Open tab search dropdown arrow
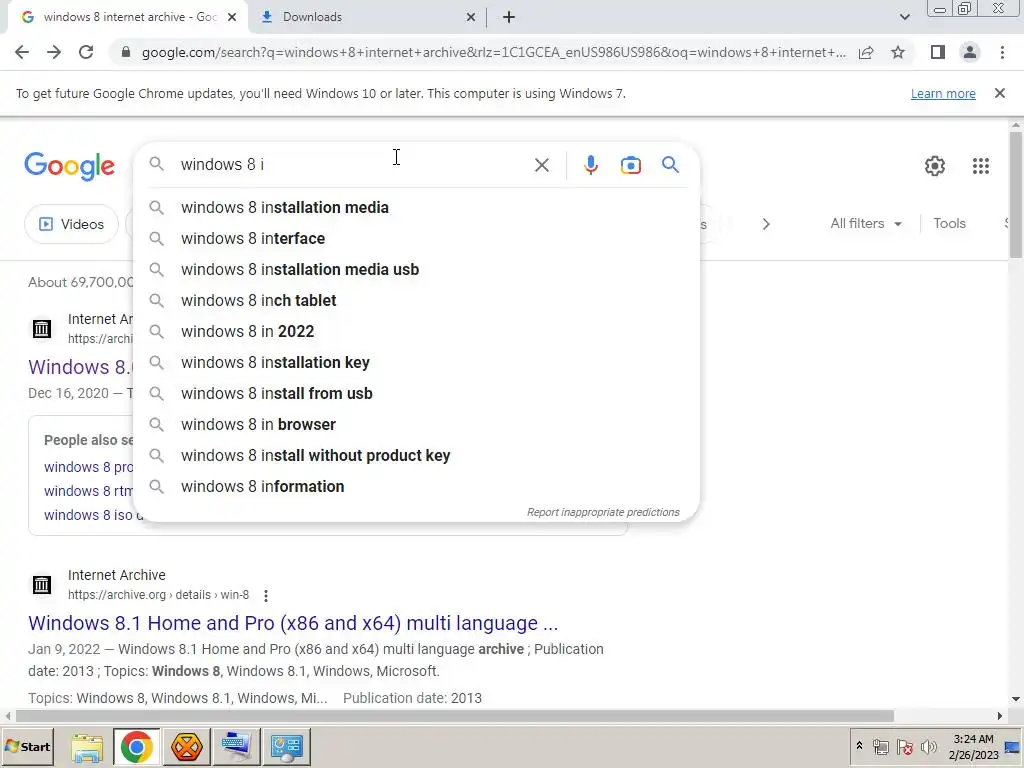Screen dimensions: 1024x768 pyautogui.click(x=904, y=17)
